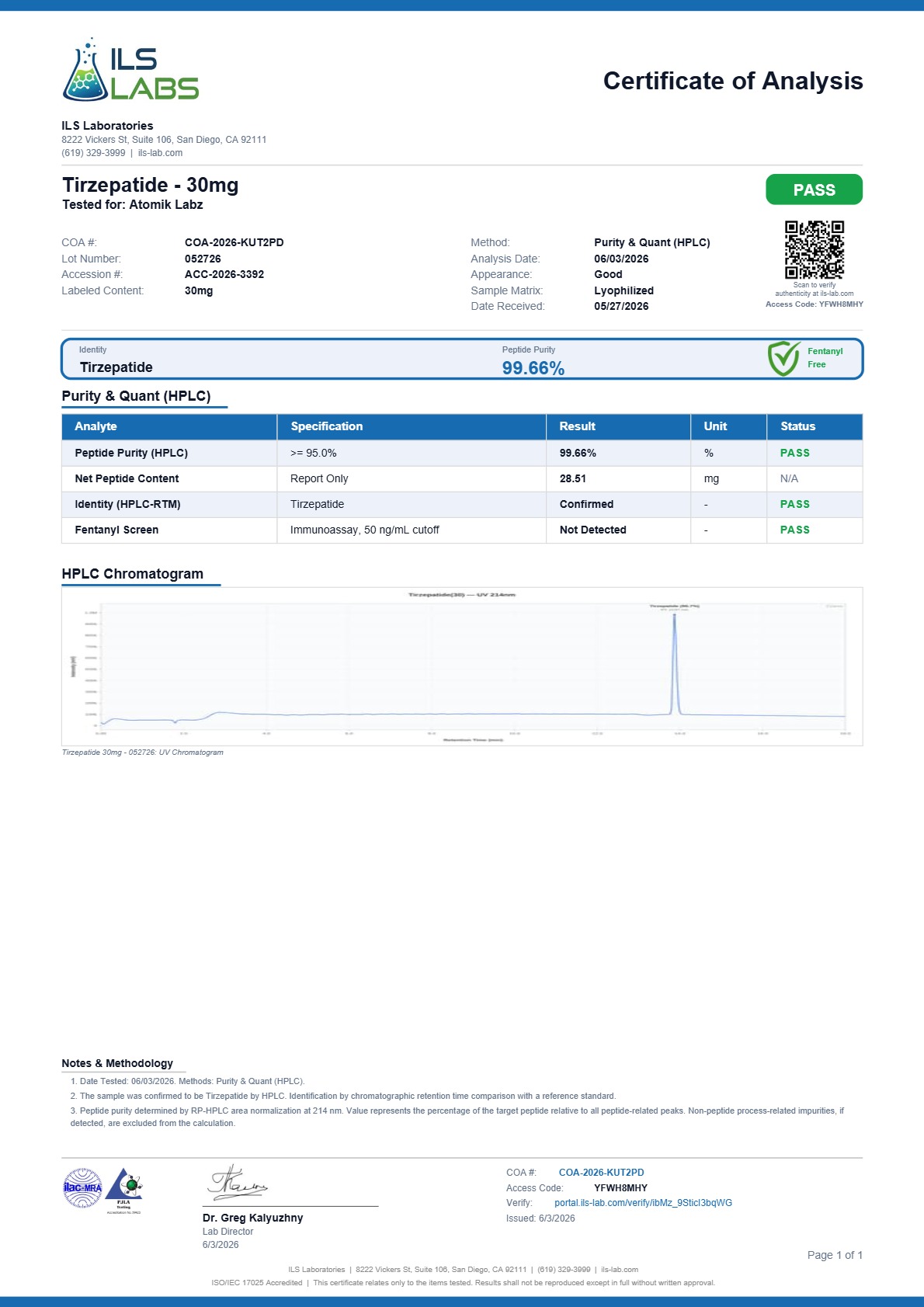Image resolution: width=924 pixels, height=1307 pixels.
Task: Click the Unit column header
Action: pos(728,426)
